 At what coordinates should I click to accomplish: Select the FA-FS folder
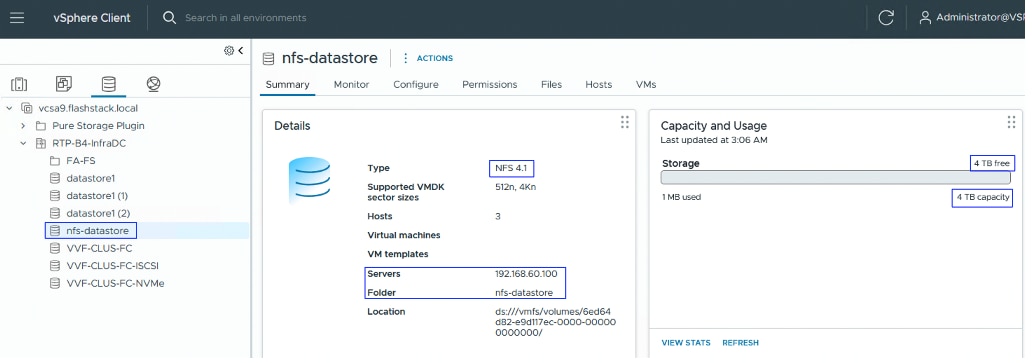[x=81, y=160]
